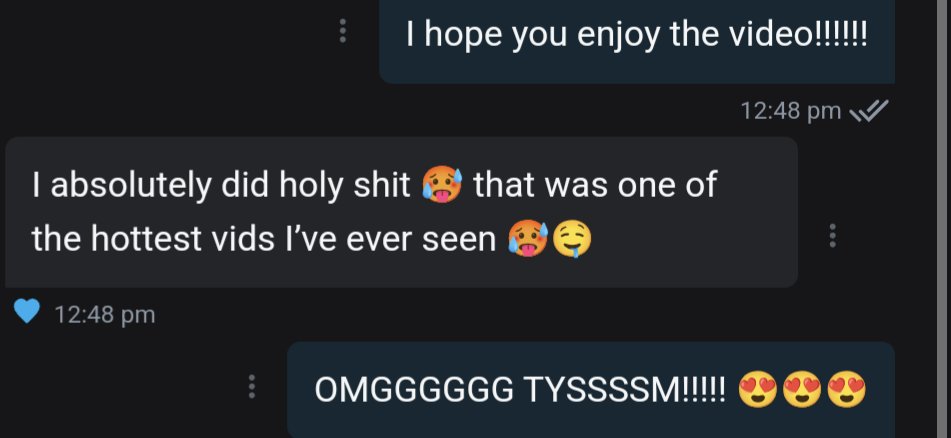Click the middle heart-eyes emoji

[x=802, y=389]
